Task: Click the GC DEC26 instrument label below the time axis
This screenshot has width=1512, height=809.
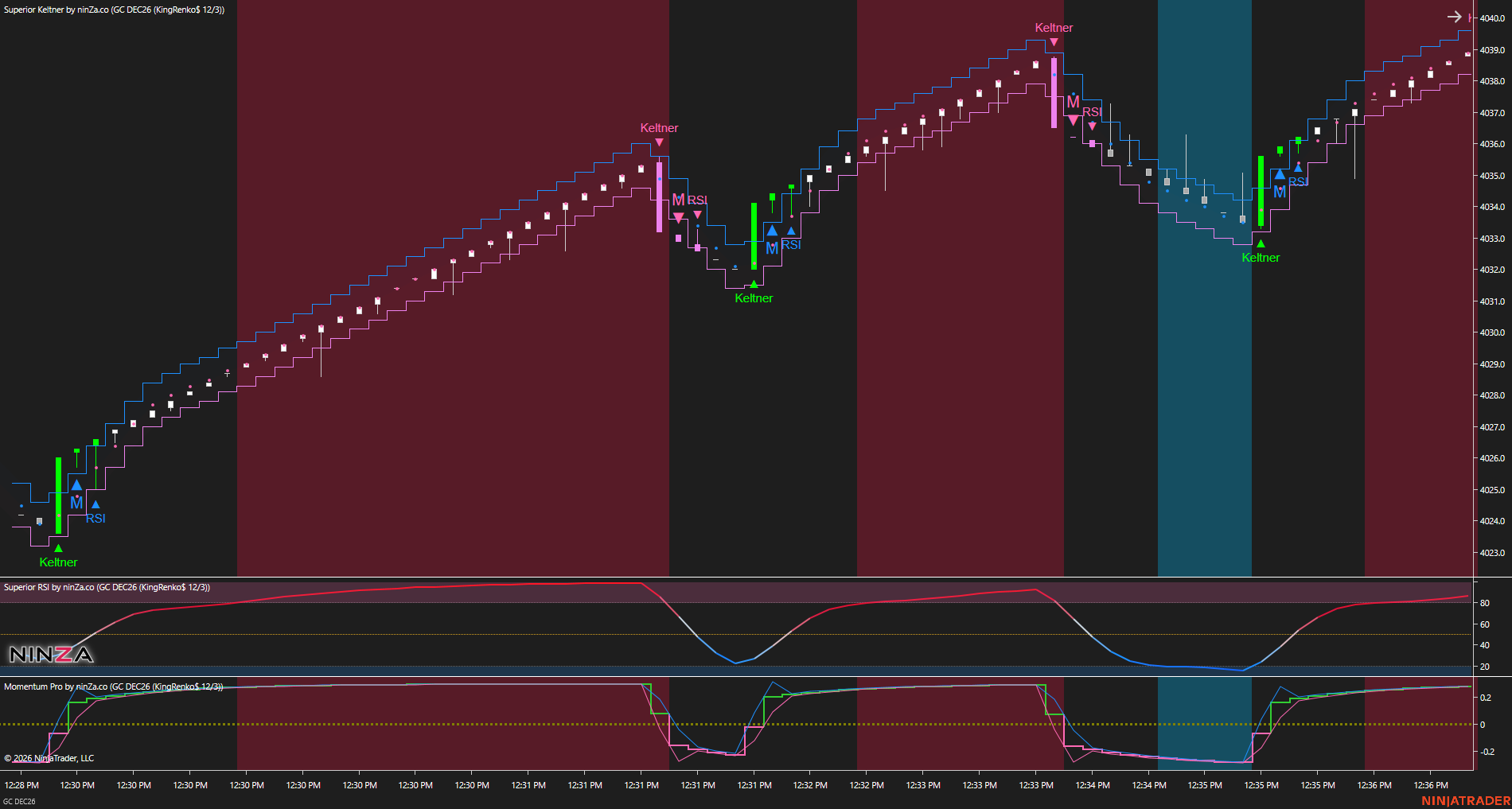Action: coord(19,801)
